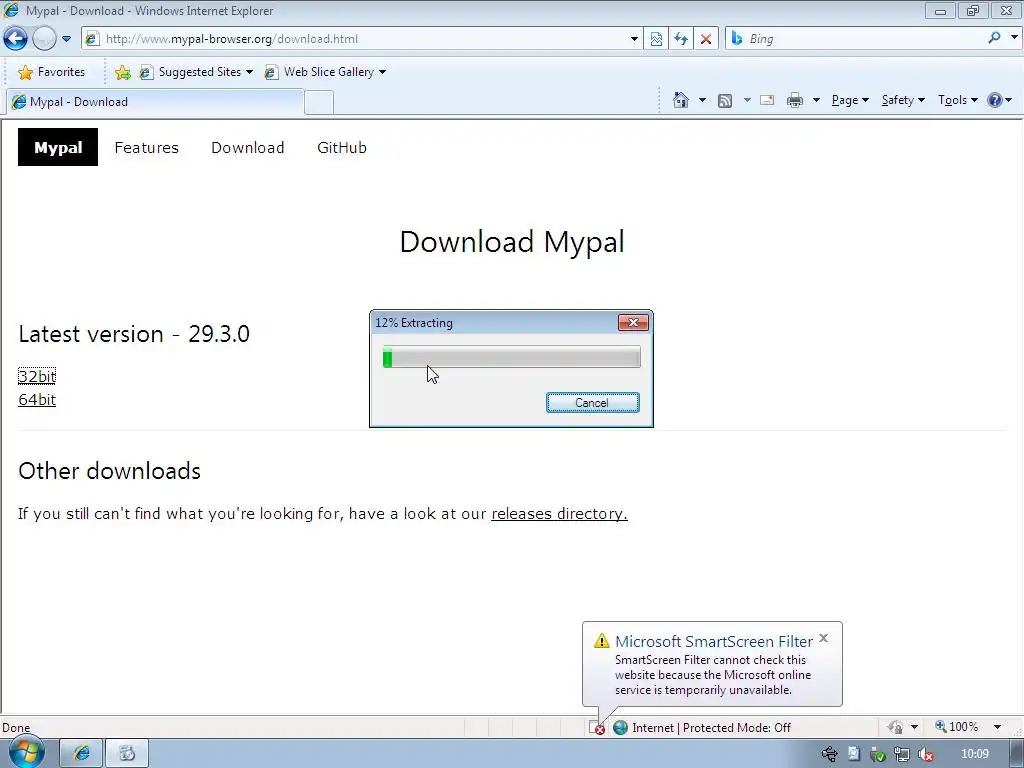Click the Latest version - 29.3.0 text
1024x768 pixels.
point(134,334)
